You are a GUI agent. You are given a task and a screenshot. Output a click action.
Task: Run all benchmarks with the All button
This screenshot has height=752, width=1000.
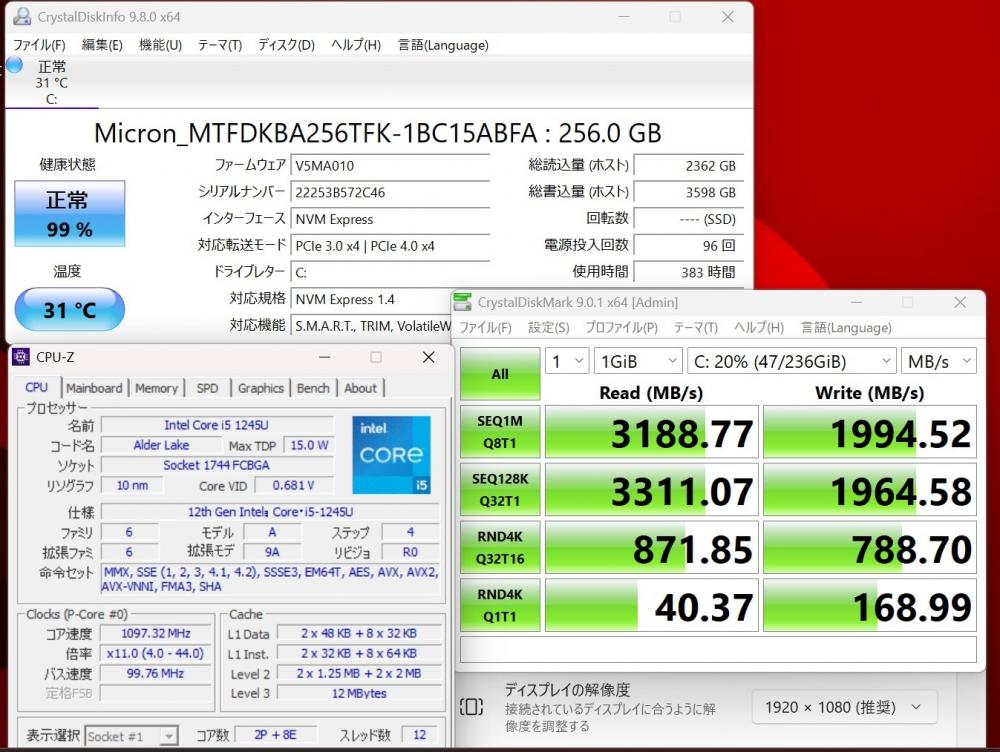[x=500, y=374]
